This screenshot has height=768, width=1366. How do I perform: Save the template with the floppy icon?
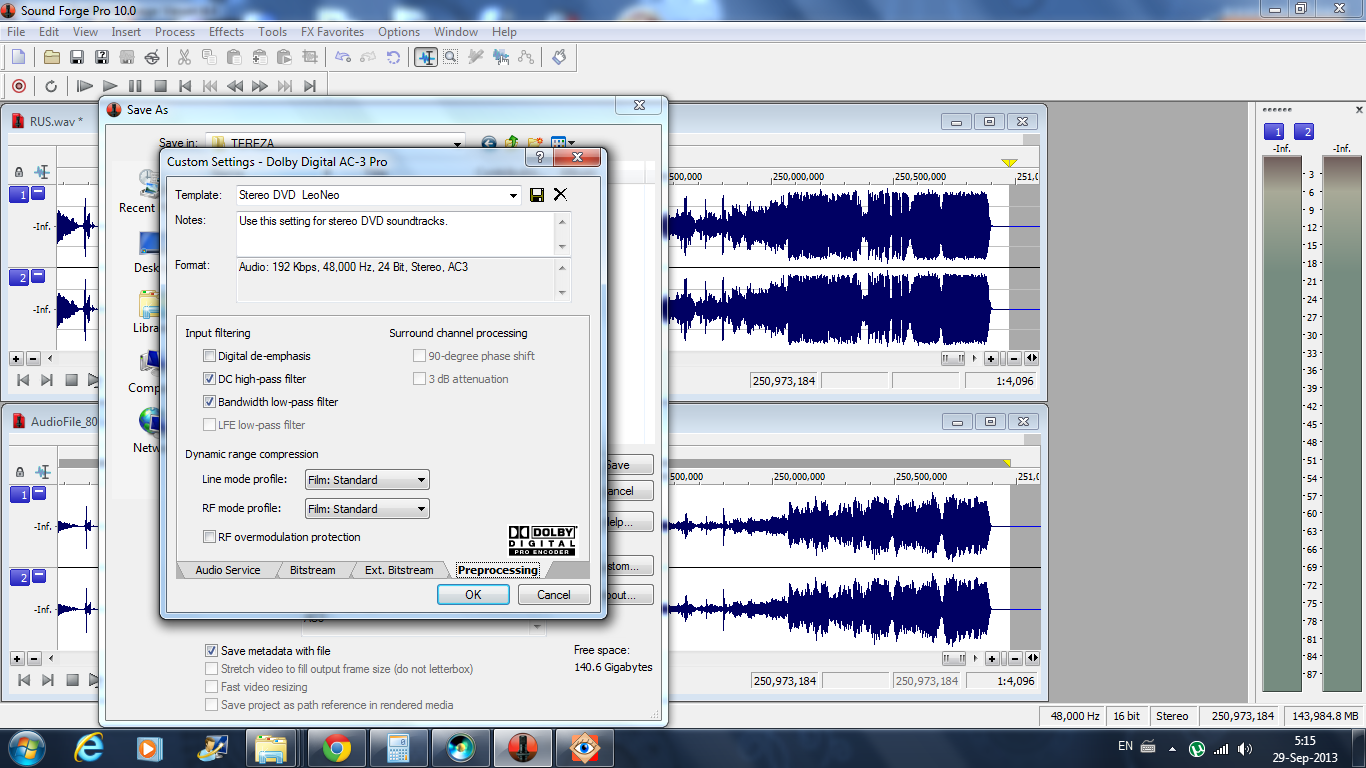(537, 195)
